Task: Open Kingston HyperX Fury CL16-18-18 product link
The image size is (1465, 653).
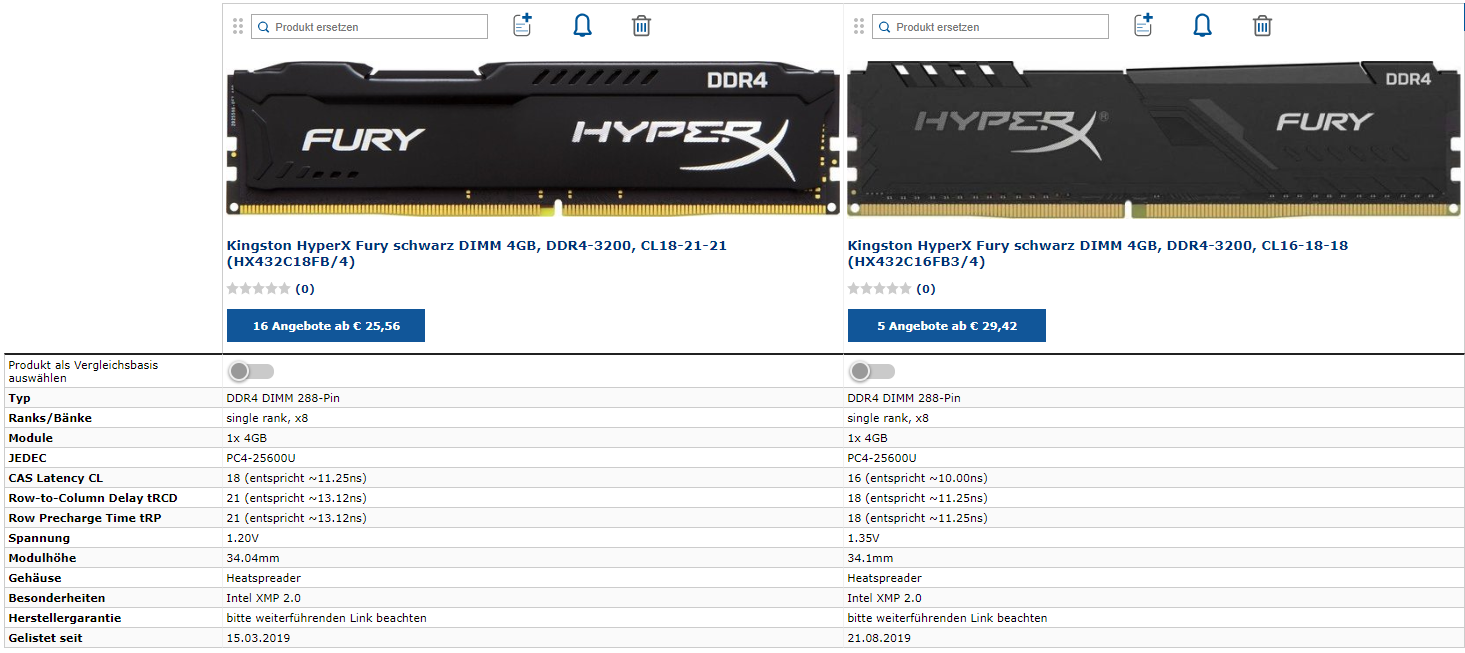Action: [x=1098, y=253]
